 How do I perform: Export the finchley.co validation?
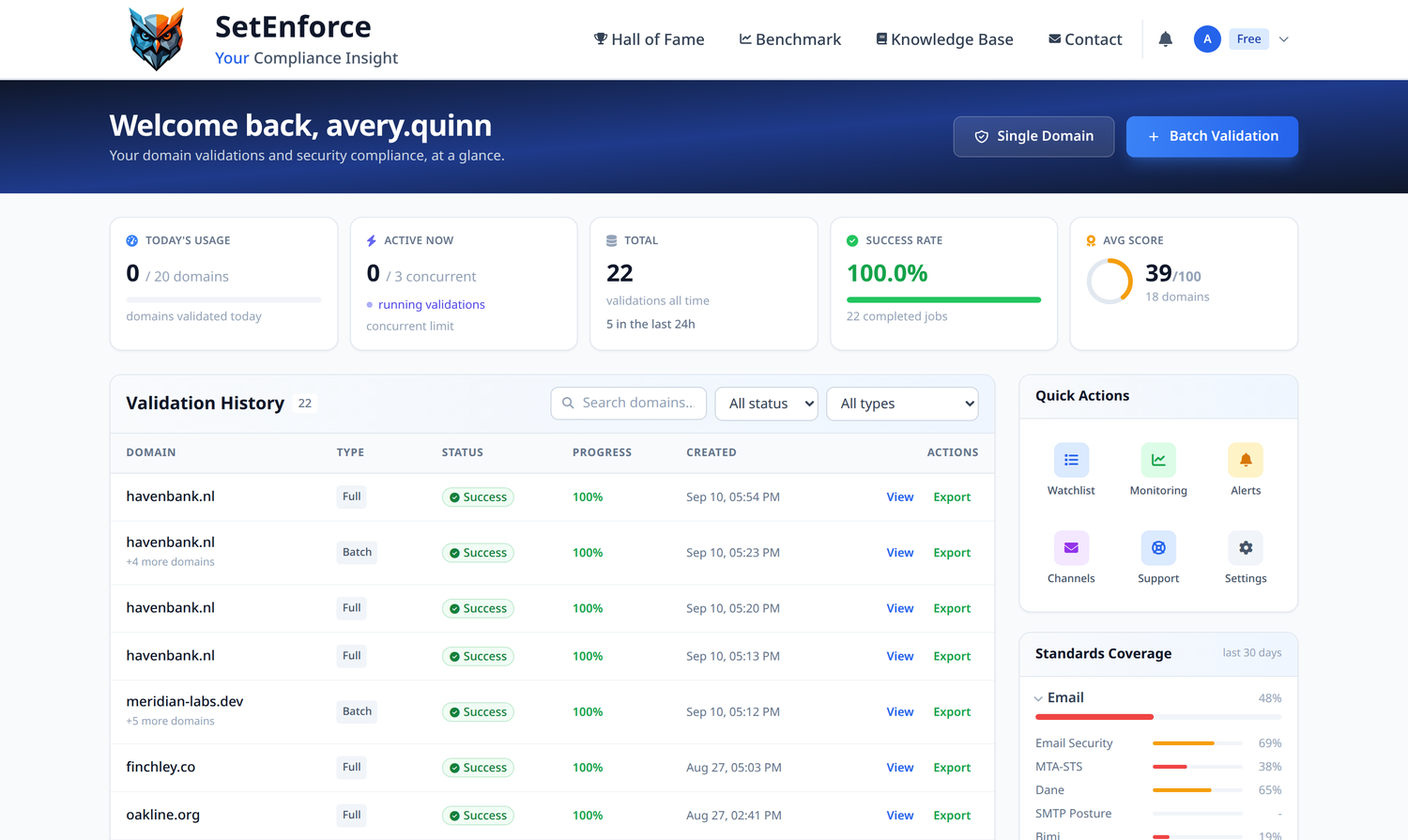pos(952,768)
